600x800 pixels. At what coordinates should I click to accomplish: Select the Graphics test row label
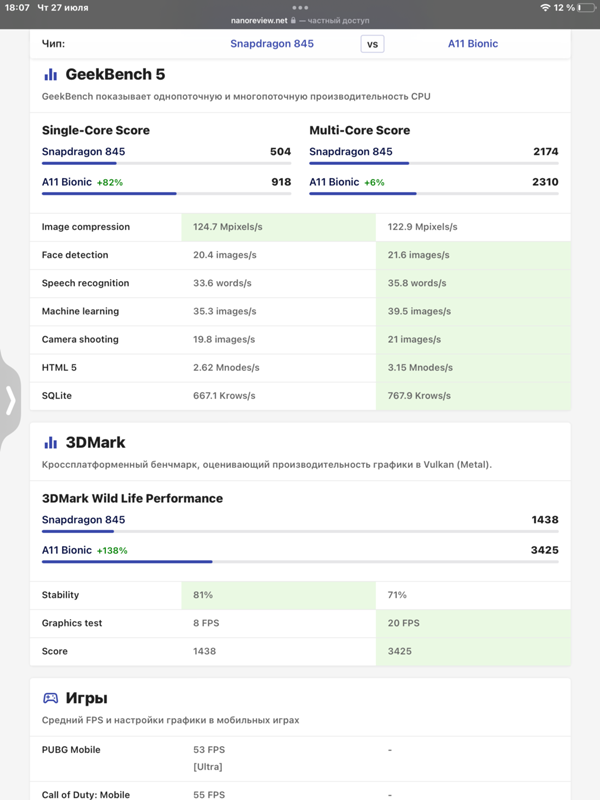click(x=72, y=623)
